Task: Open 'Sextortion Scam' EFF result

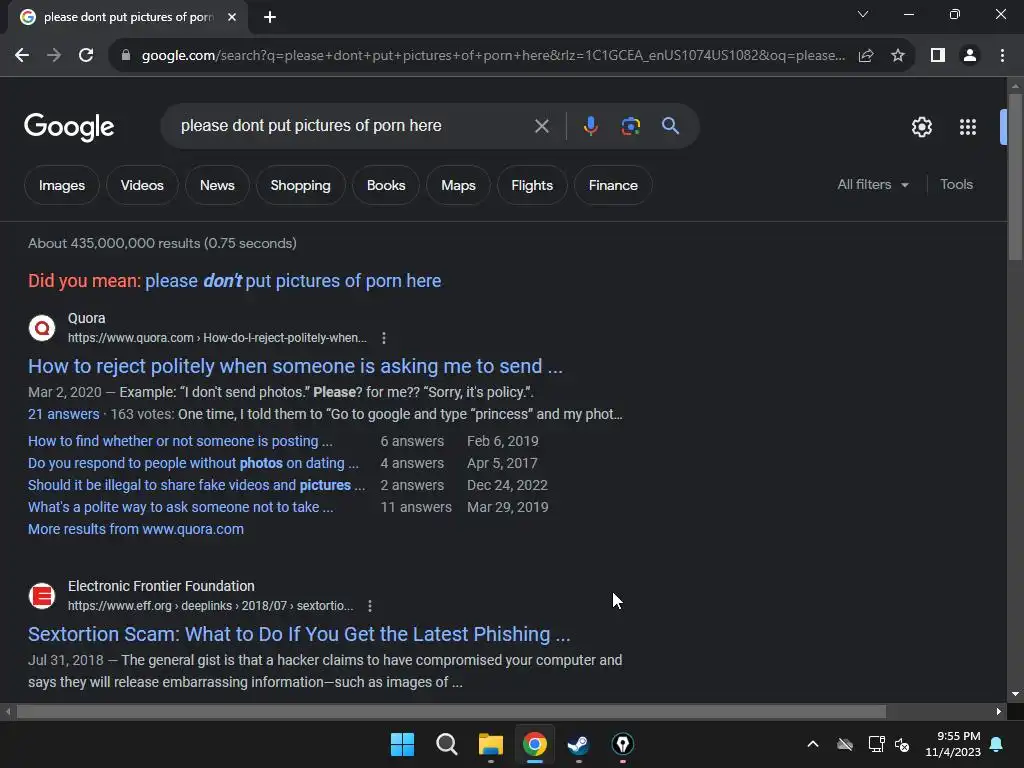Action: pos(299,634)
